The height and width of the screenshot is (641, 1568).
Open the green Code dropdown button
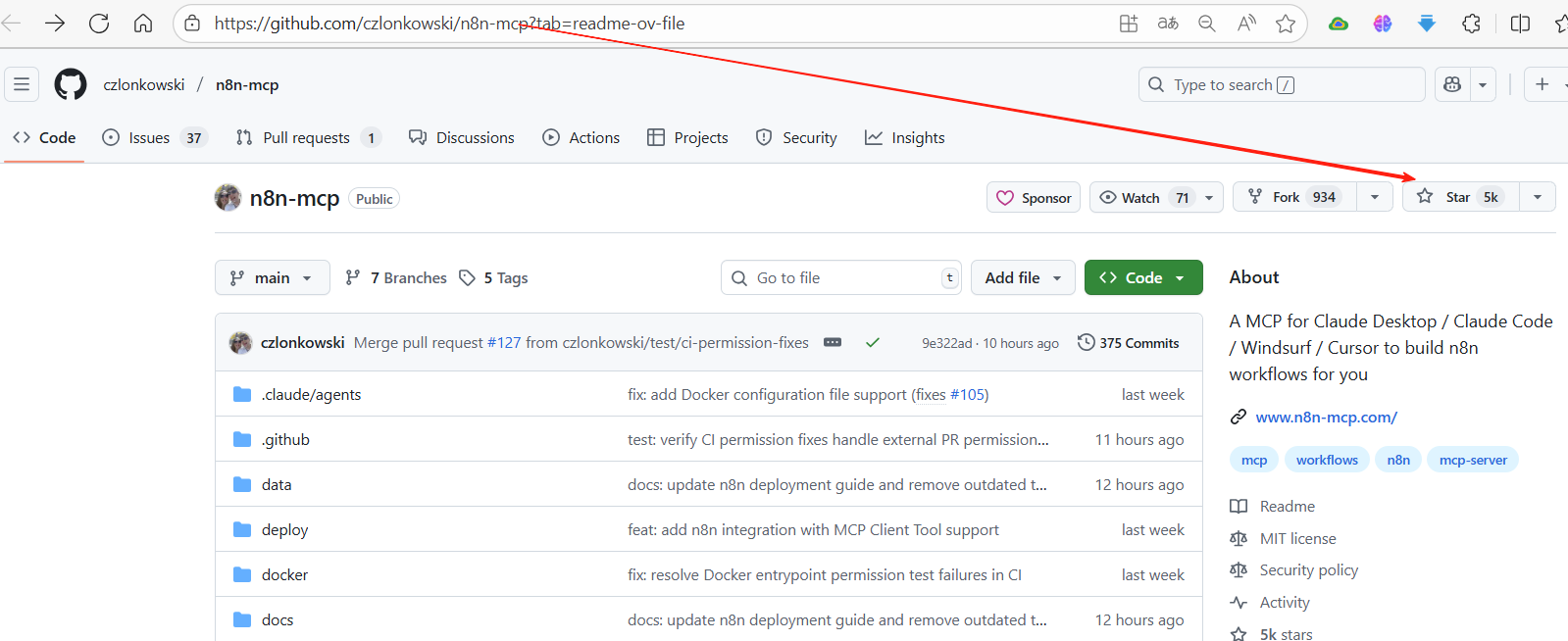tap(1143, 277)
